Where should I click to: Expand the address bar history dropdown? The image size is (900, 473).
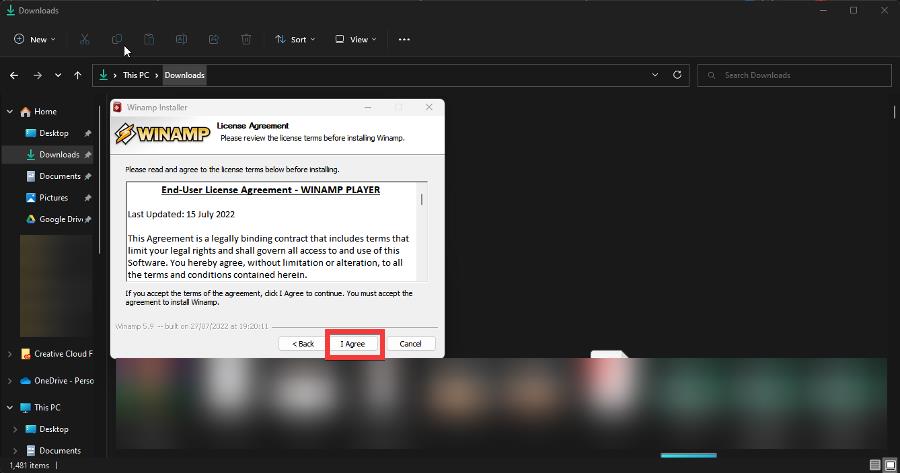(x=655, y=75)
